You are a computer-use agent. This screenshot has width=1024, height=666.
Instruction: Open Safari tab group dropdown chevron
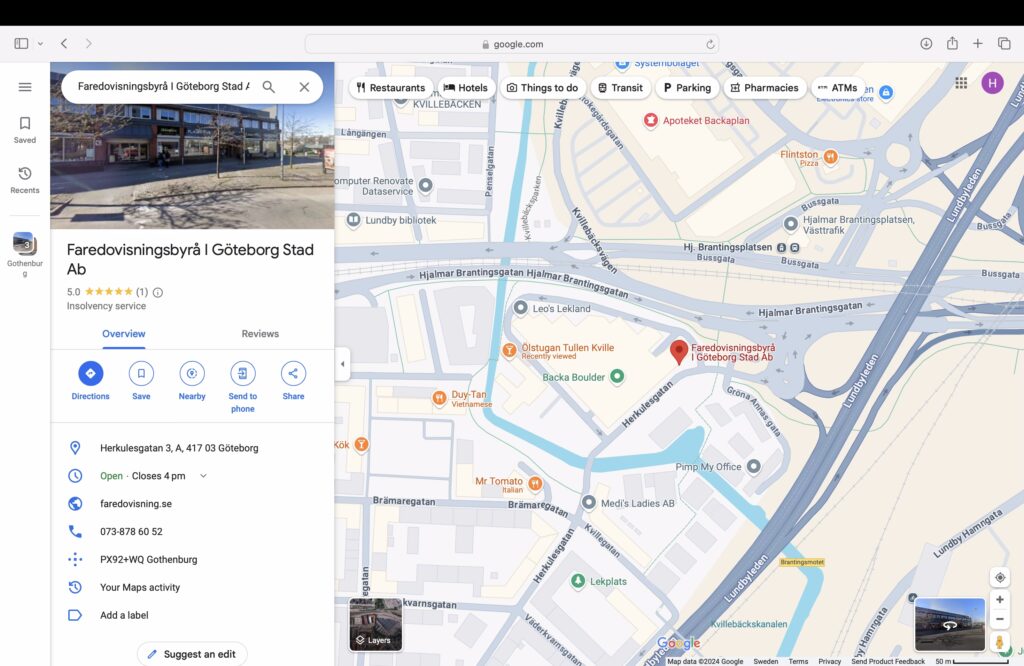coord(40,44)
